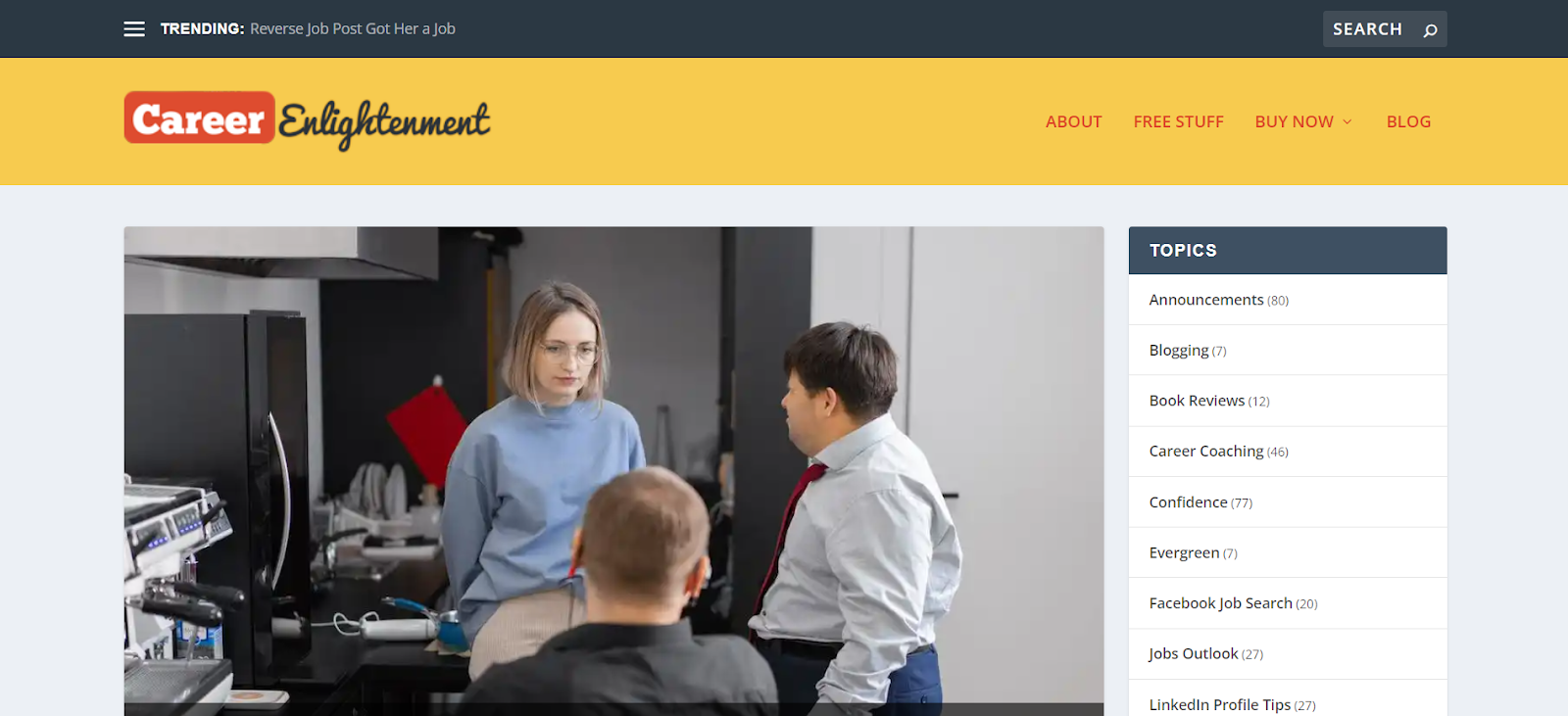Viewport: 1568px width, 716px height.
Task: Select the Announcements topic
Action: coord(1206,300)
